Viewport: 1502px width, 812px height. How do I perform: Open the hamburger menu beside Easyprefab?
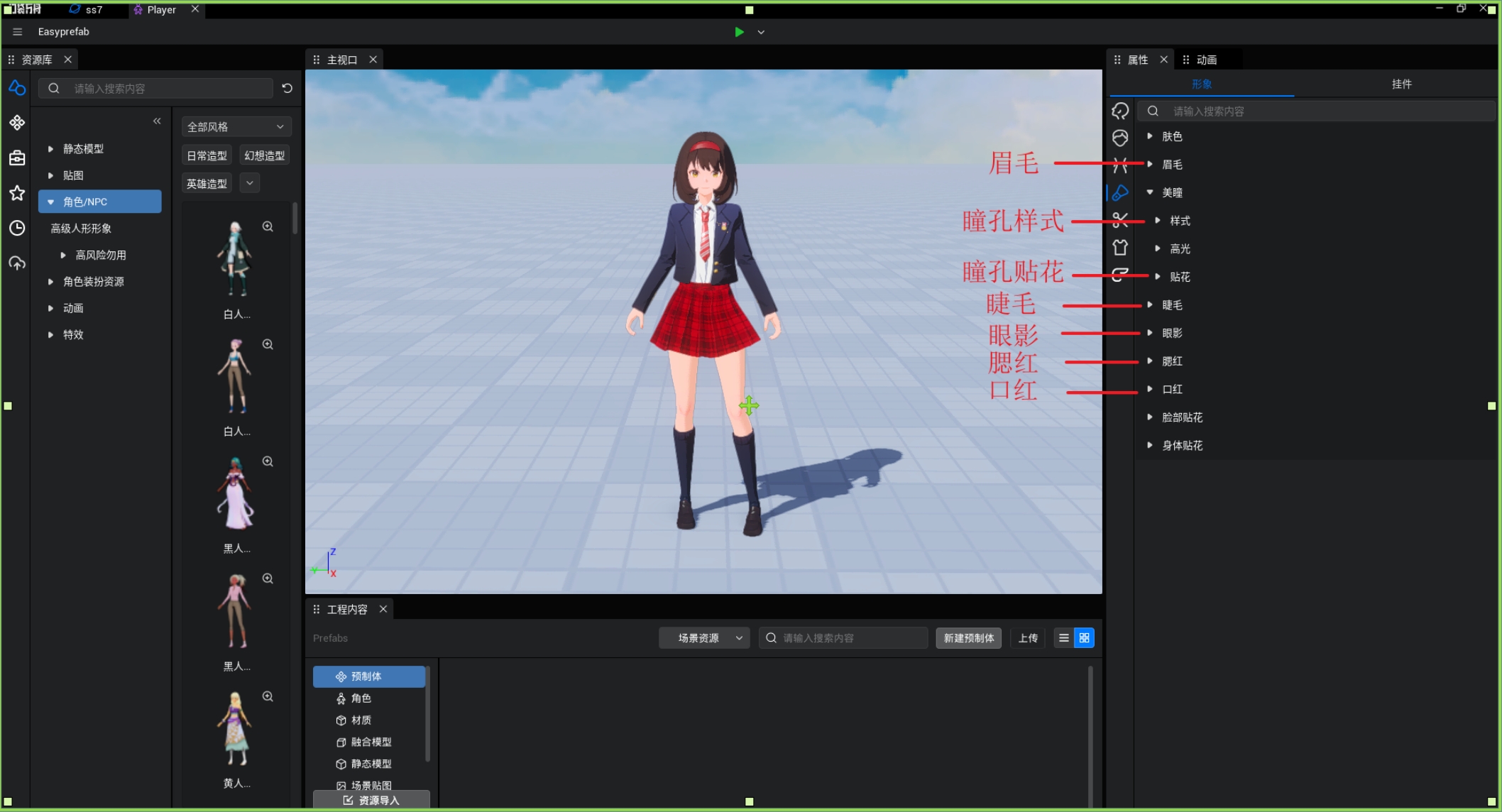point(18,32)
